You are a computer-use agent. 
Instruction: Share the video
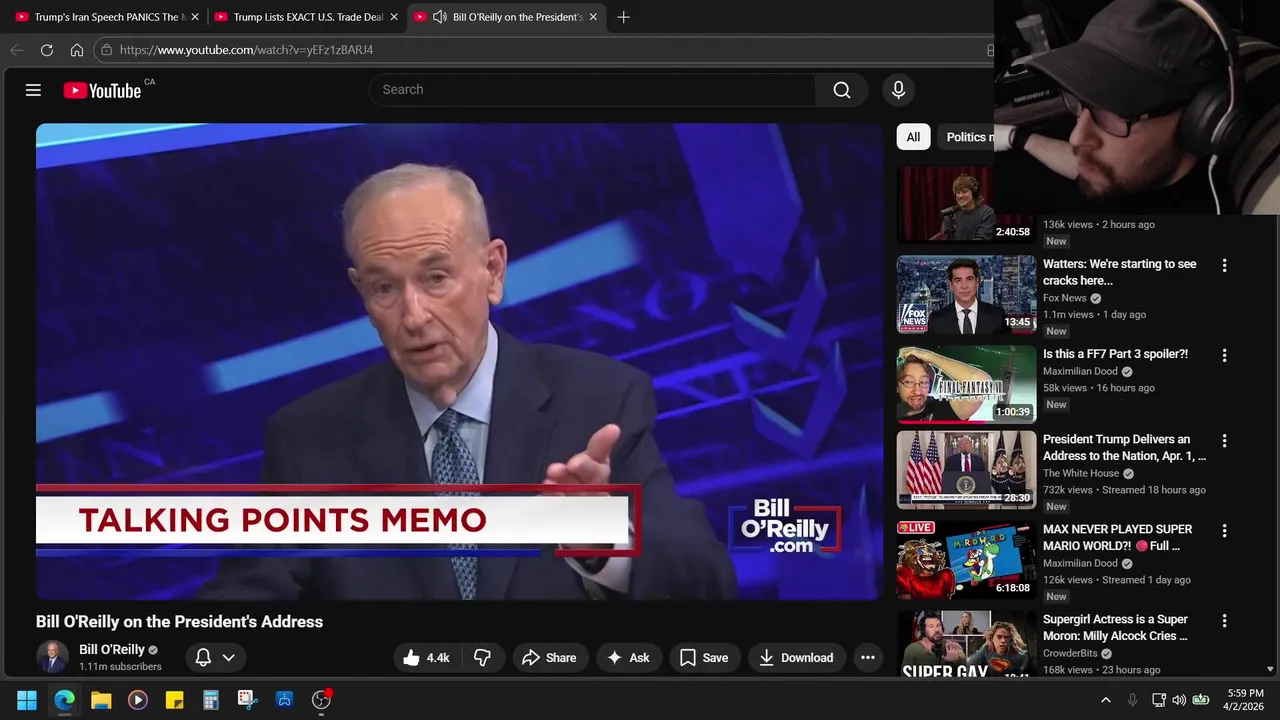tap(549, 658)
